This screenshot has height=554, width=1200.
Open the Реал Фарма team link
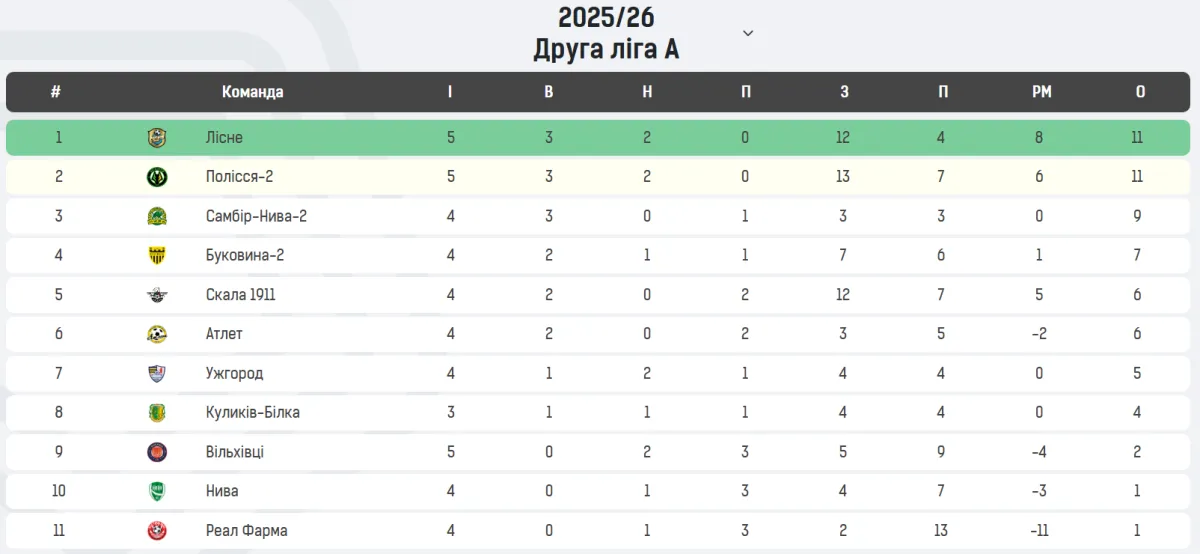coord(246,530)
